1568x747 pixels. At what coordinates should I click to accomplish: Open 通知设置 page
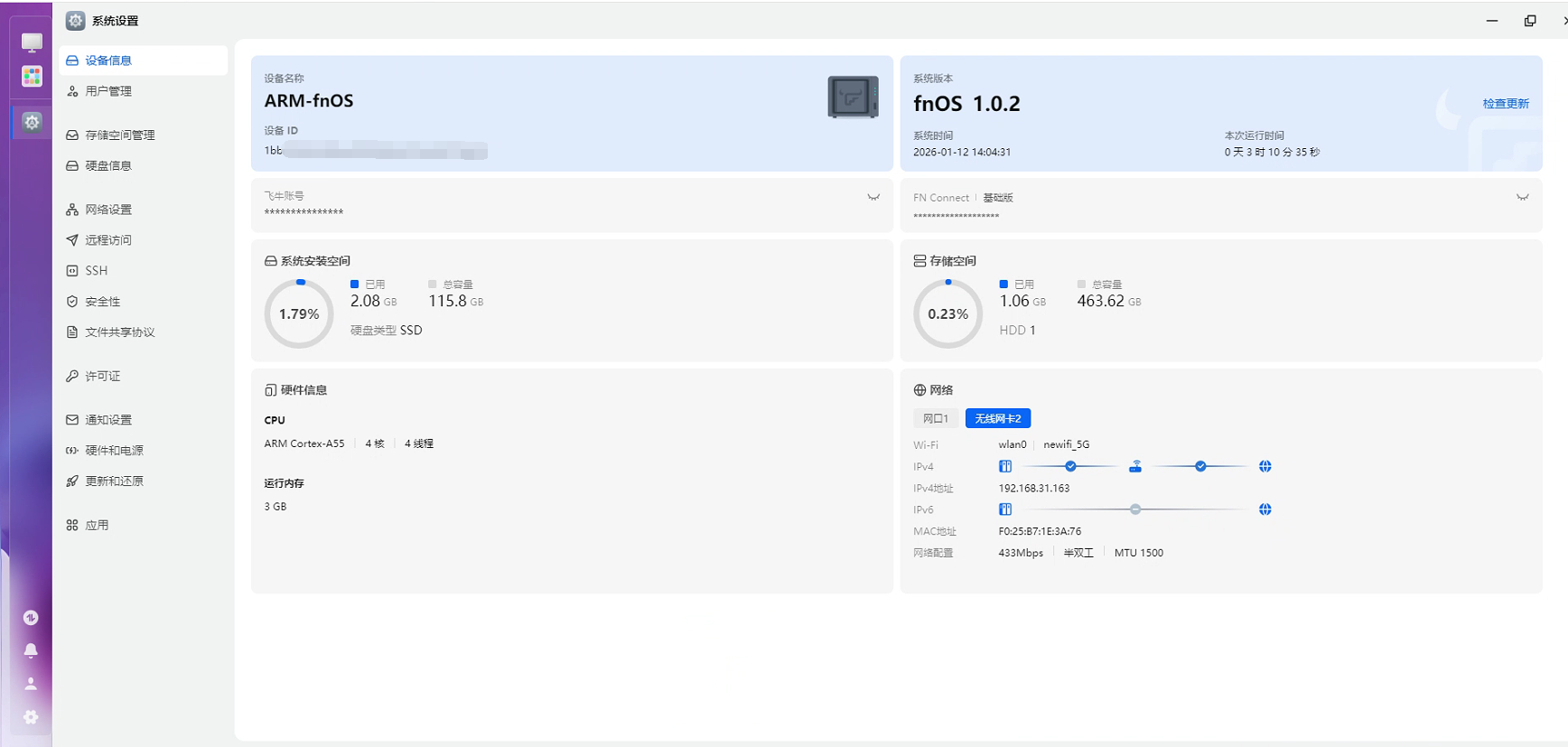pyautogui.click(x=144, y=420)
